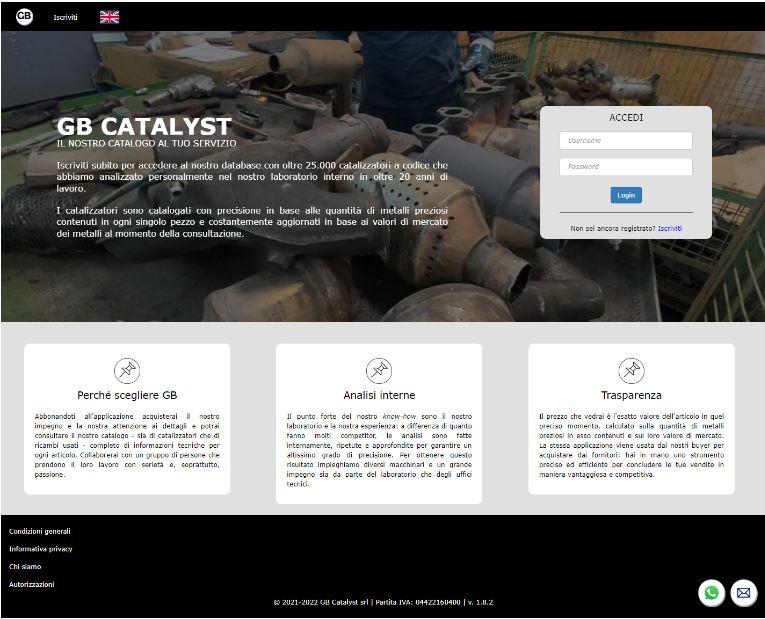Click the Perché scegliere GB card title
This screenshot has width=765, height=619.
tap(127, 395)
